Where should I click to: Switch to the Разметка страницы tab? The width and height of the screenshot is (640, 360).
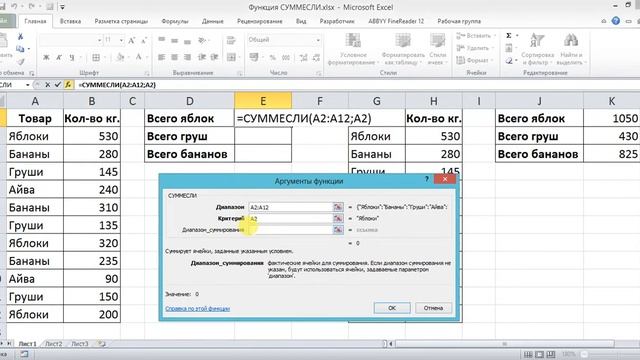(x=121, y=21)
